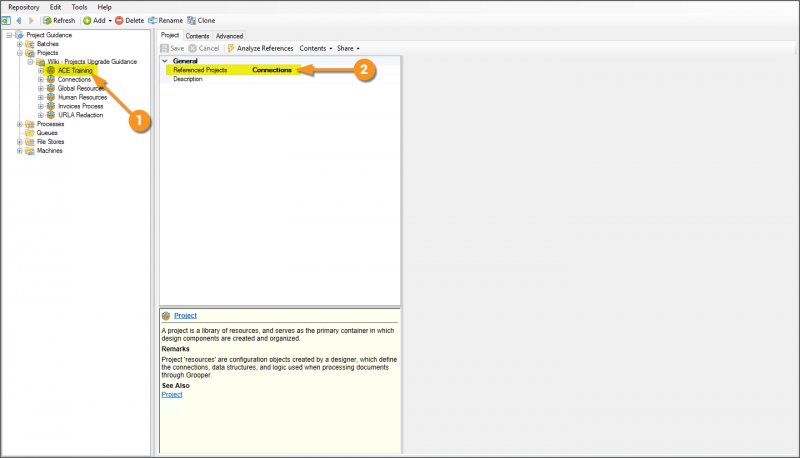This screenshot has height=458, width=800.
Task: Open the Tools menu
Action: 79,7
